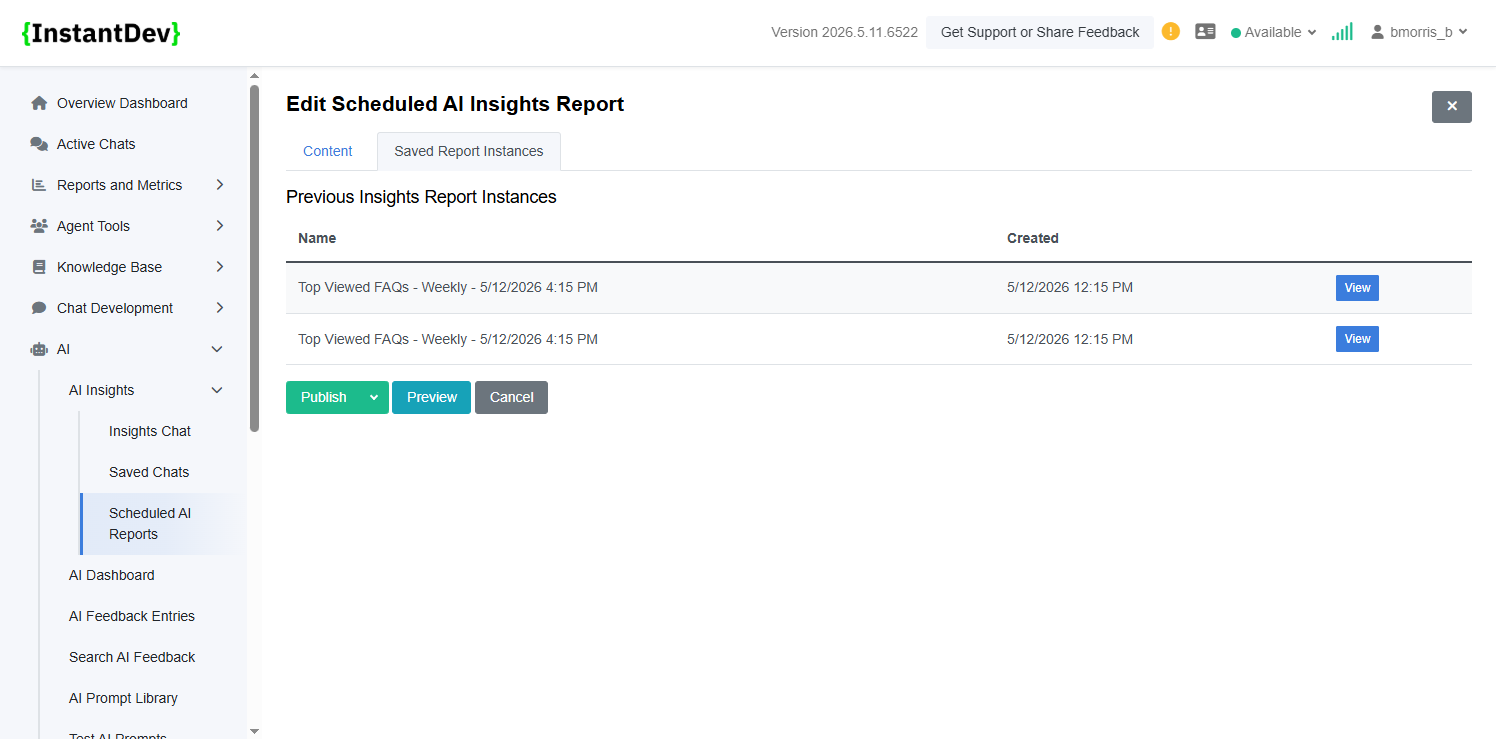Open AI Dashboard in sidebar
This screenshot has height=739, width=1496.
pyautogui.click(x=112, y=575)
